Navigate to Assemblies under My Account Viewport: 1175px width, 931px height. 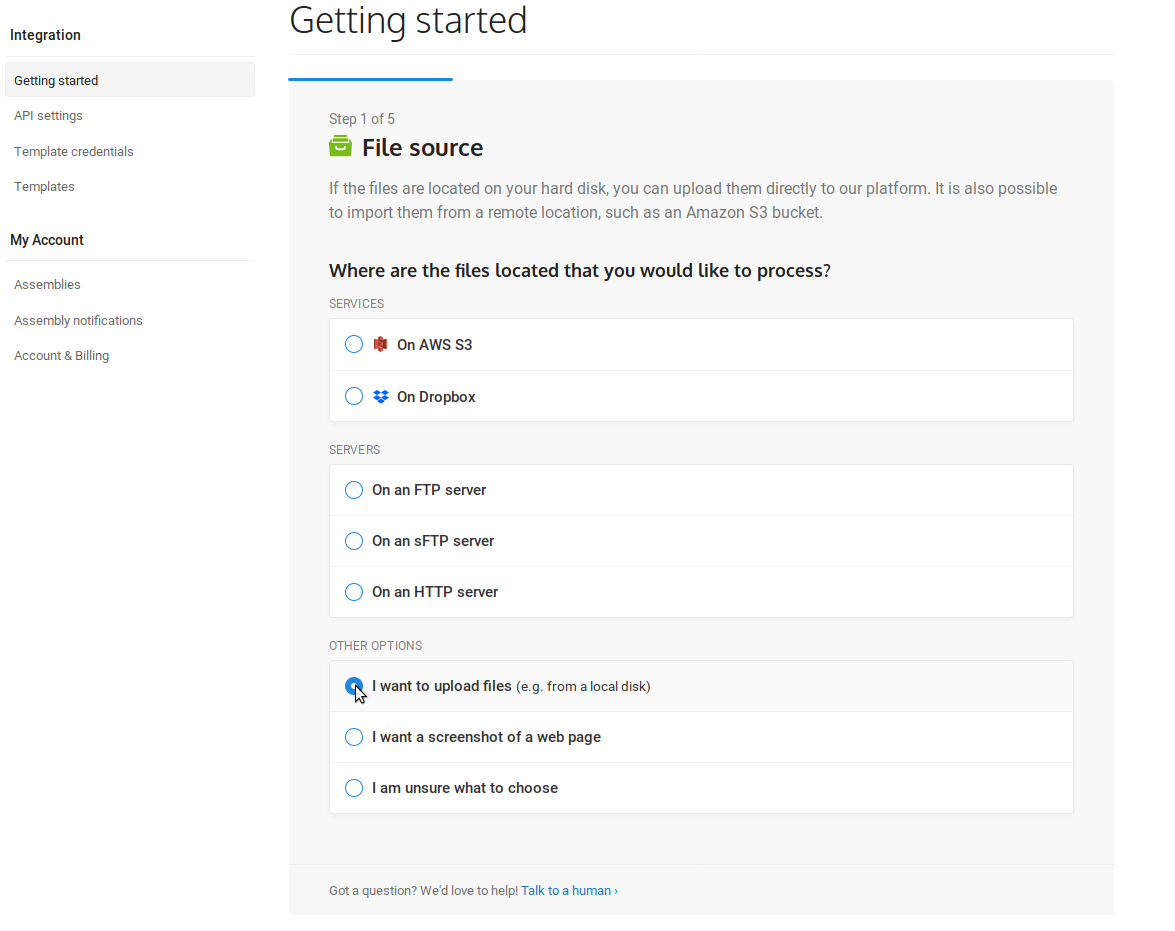click(x=47, y=285)
